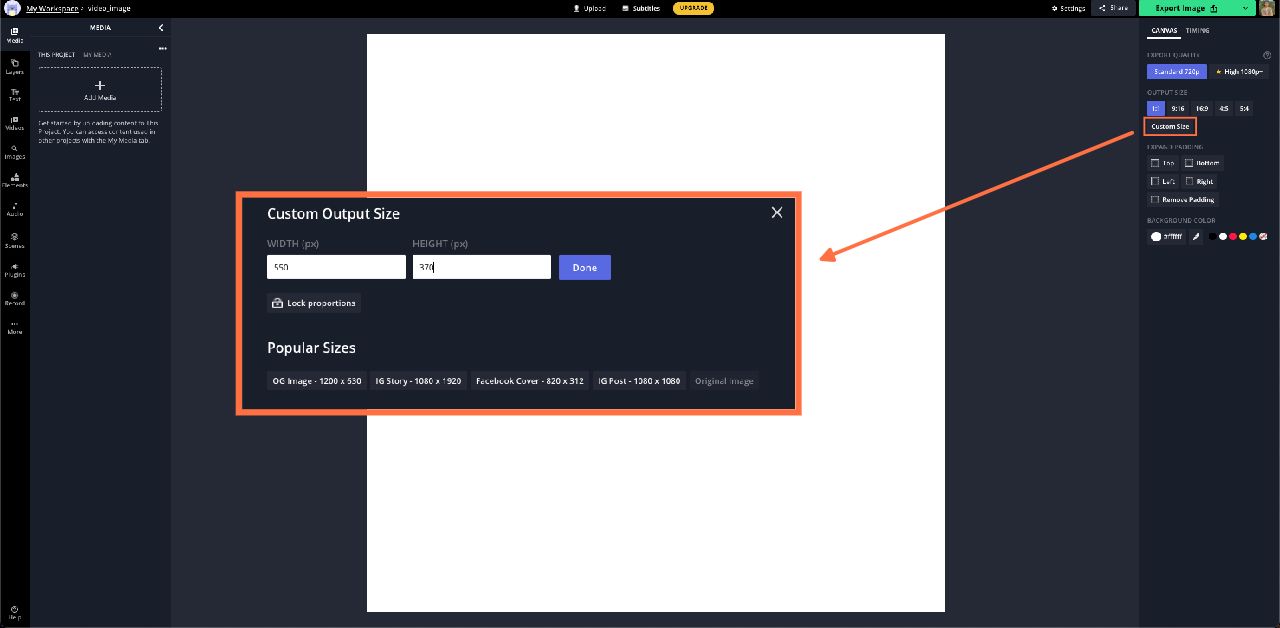Select OG Image 1200 x 630 preset

tap(317, 381)
